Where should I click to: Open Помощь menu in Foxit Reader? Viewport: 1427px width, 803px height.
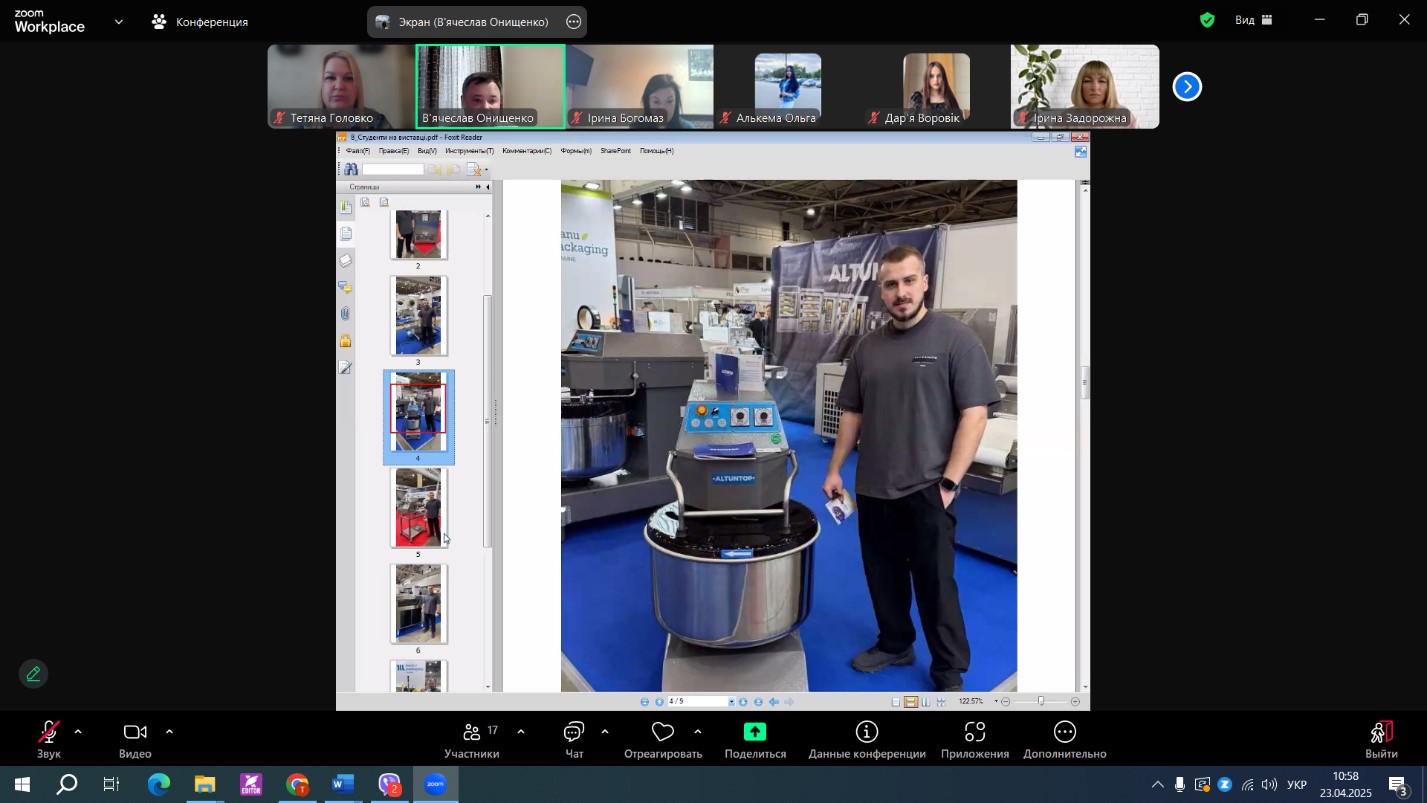click(x=657, y=151)
